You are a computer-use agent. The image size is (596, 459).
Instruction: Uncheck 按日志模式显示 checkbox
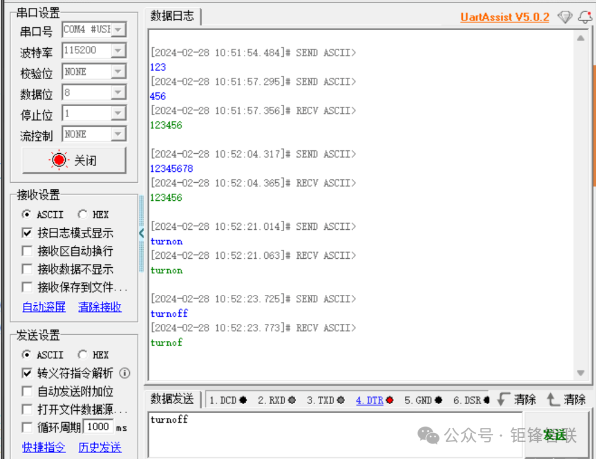(27, 233)
